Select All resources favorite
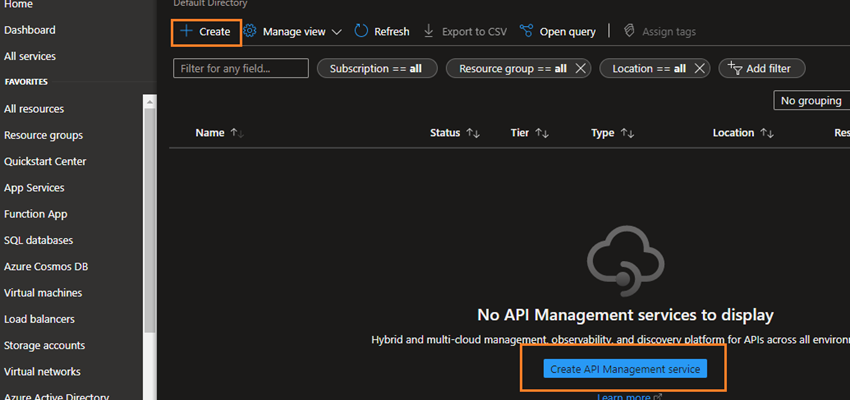The height and width of the screenshot is (400, 850). [34, 109]
